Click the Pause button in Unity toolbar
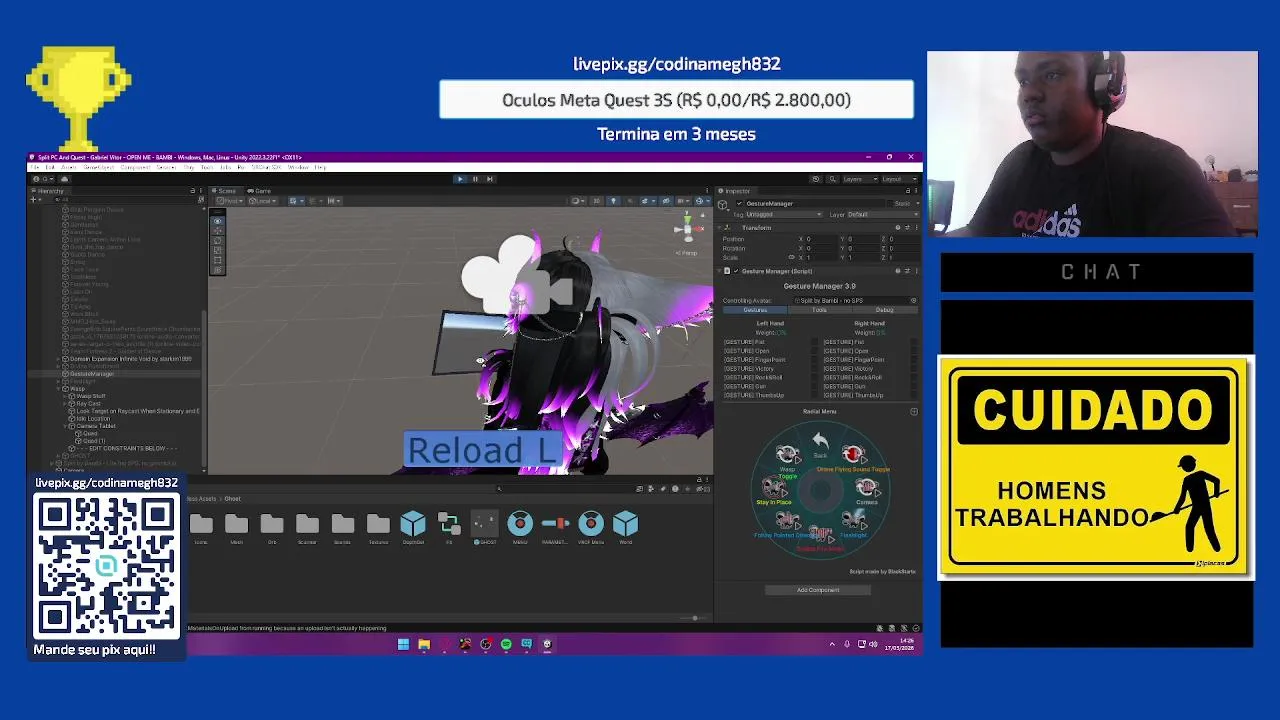Image resolution: width=1280 pixels, height=720 pixels. [x=475, y=179]
